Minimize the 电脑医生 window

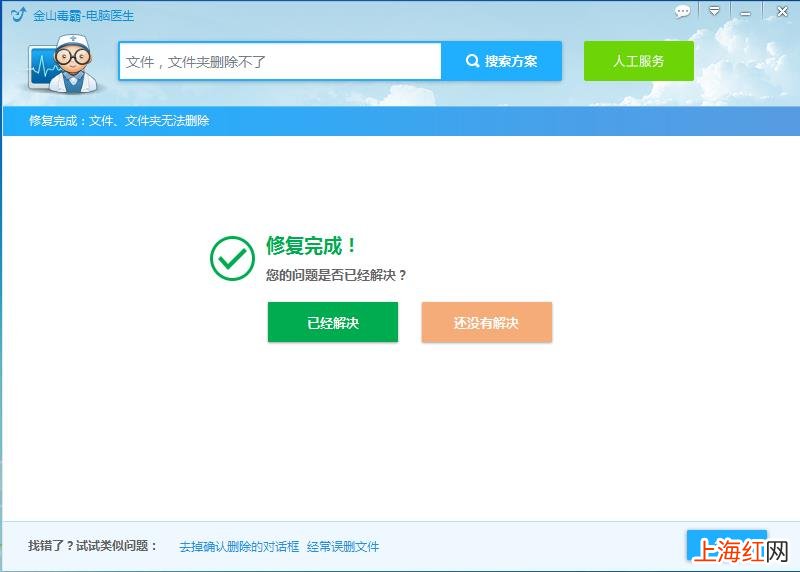(x=745, y=13)
